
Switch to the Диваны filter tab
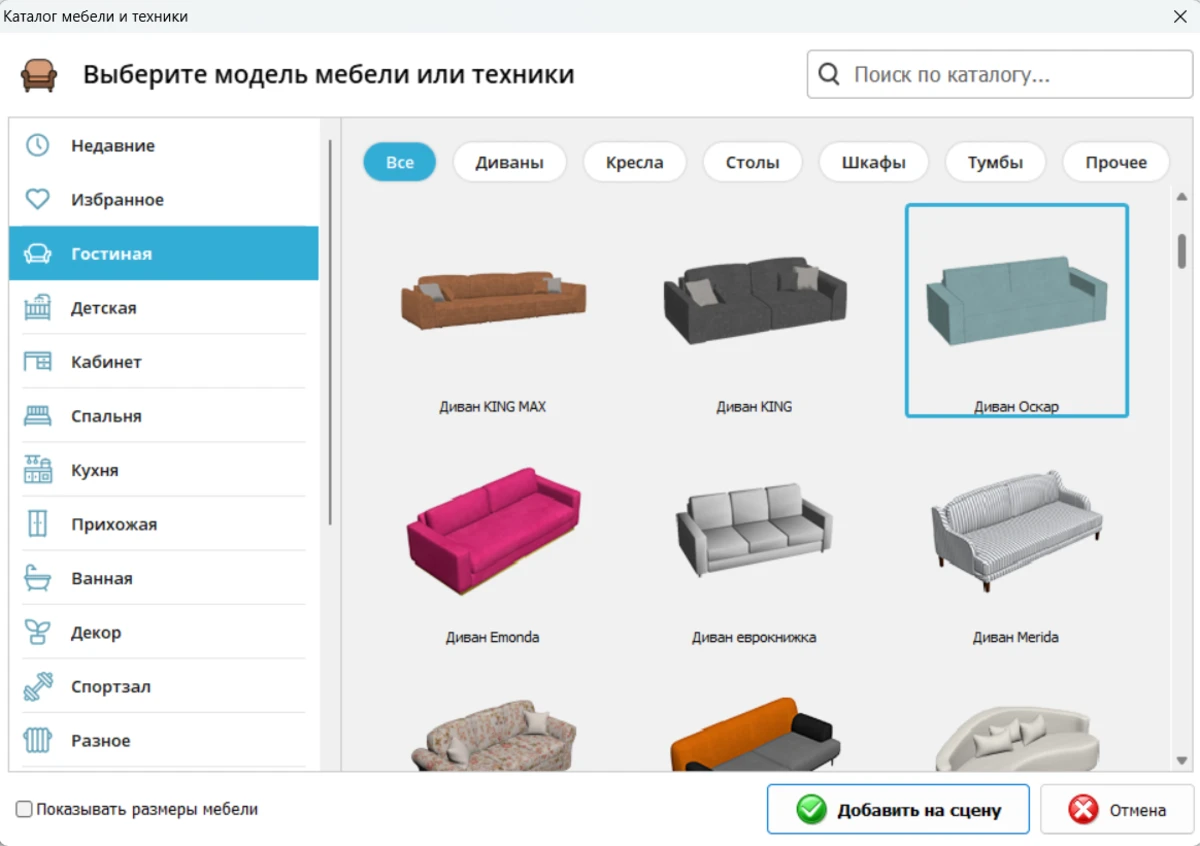point(510,162)
